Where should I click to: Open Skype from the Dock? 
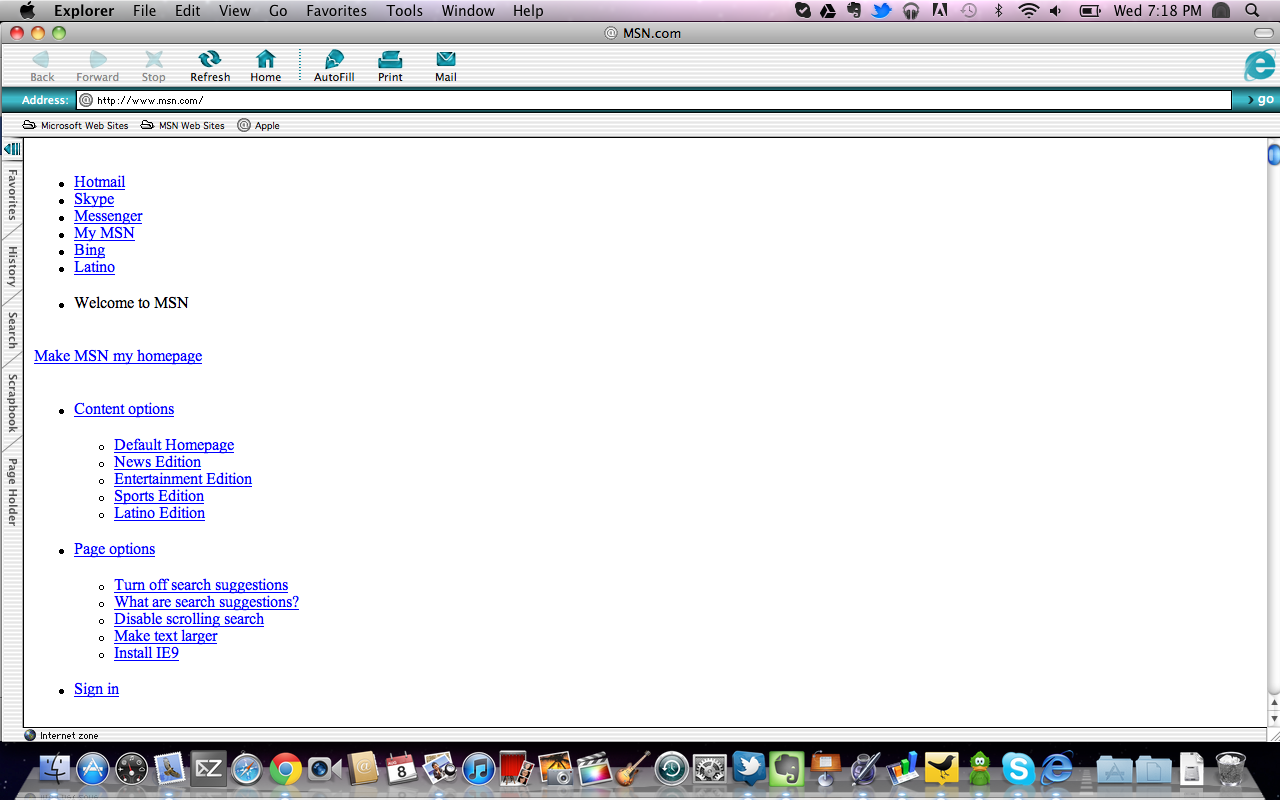click(1018, 769)
